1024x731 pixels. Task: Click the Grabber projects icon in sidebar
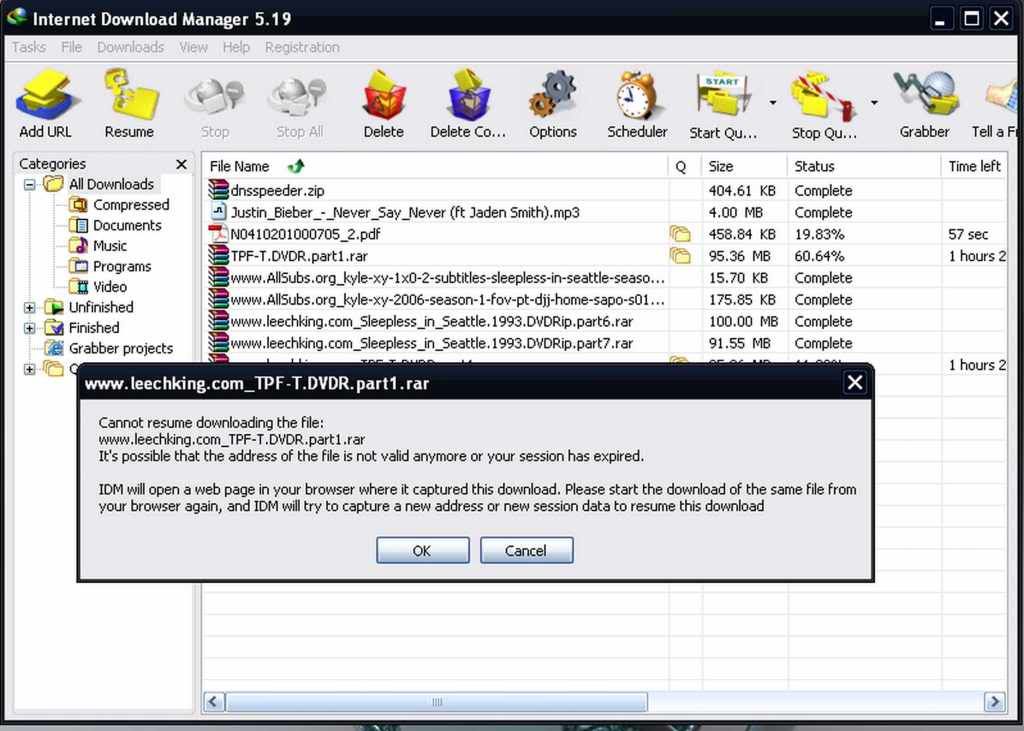[x=54, y=348]
